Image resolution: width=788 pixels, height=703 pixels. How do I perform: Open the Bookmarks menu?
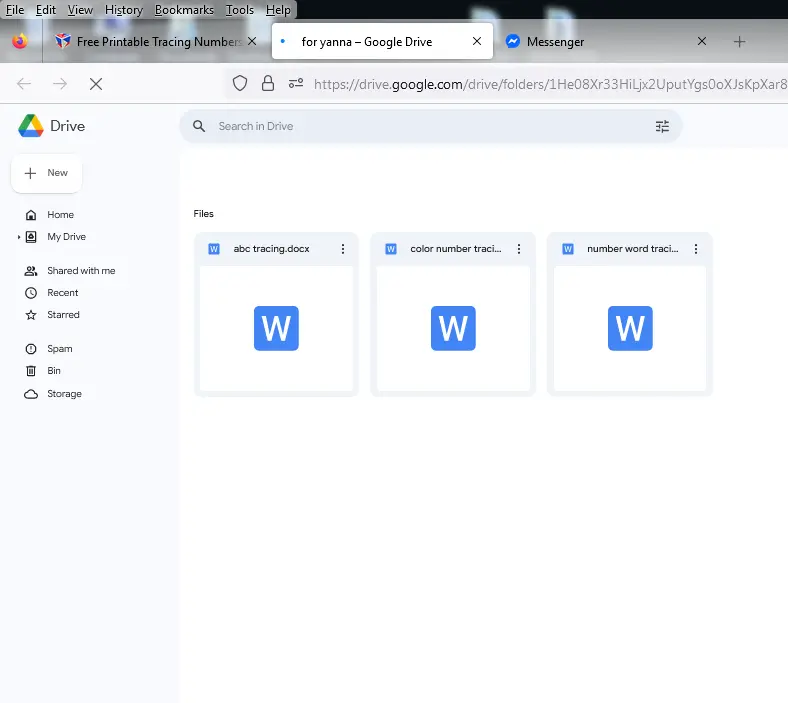184,10
